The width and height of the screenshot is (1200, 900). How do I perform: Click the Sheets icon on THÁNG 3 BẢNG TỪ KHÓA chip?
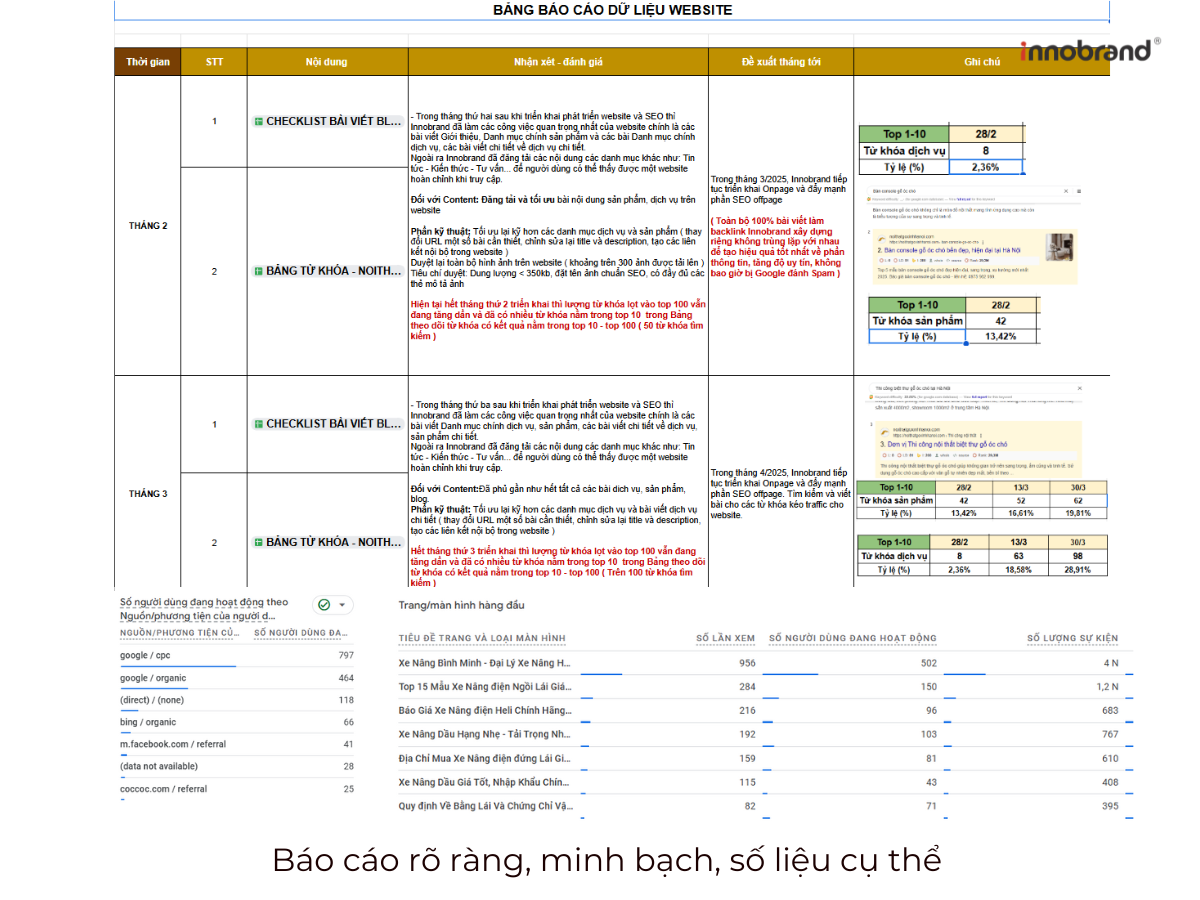(258, 542)
